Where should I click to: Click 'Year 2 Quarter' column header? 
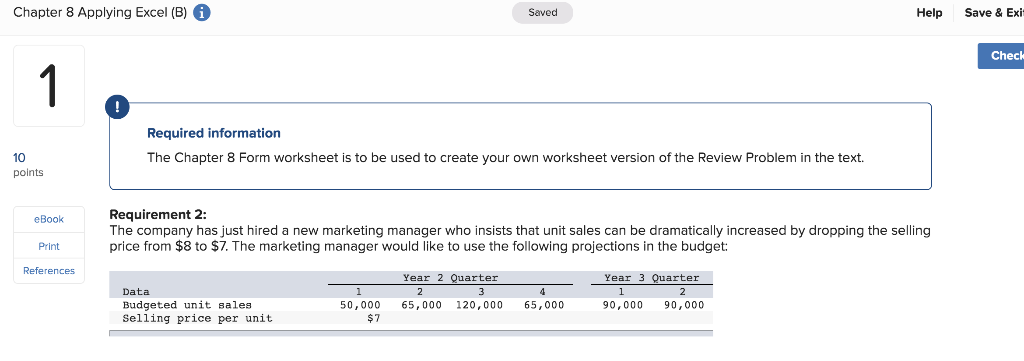(450, 278)
